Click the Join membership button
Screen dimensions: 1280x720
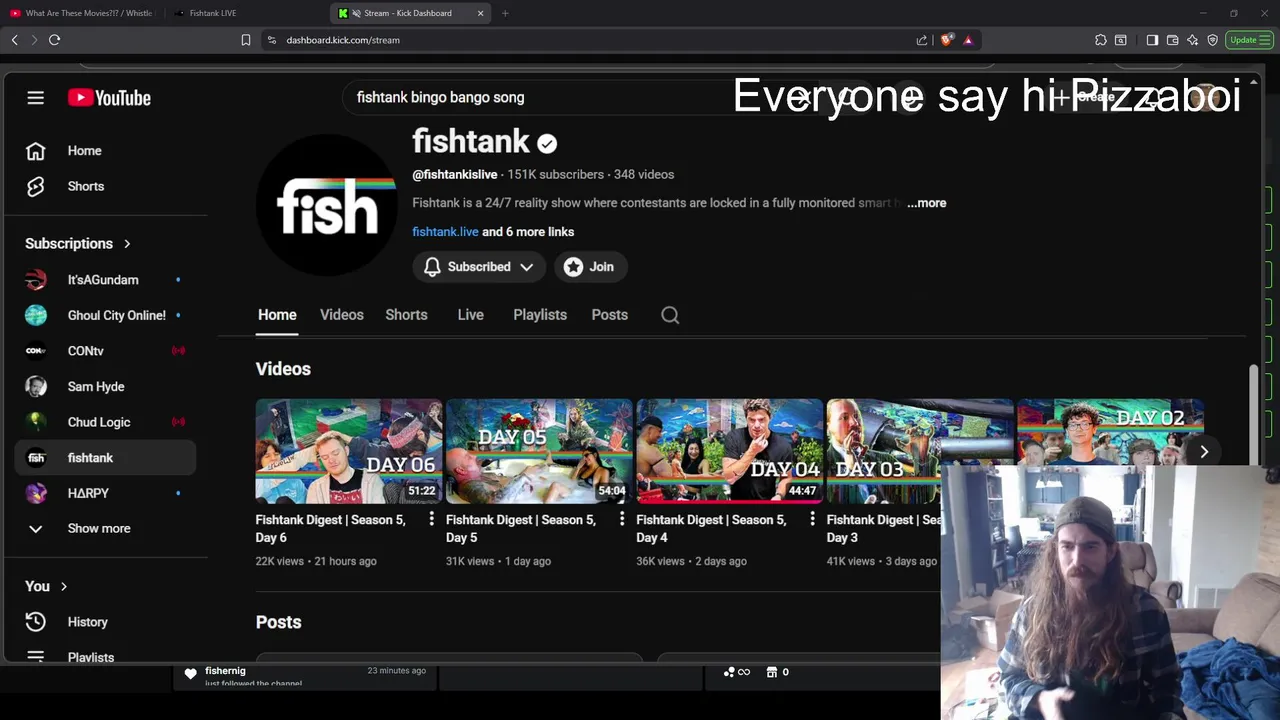589,267
